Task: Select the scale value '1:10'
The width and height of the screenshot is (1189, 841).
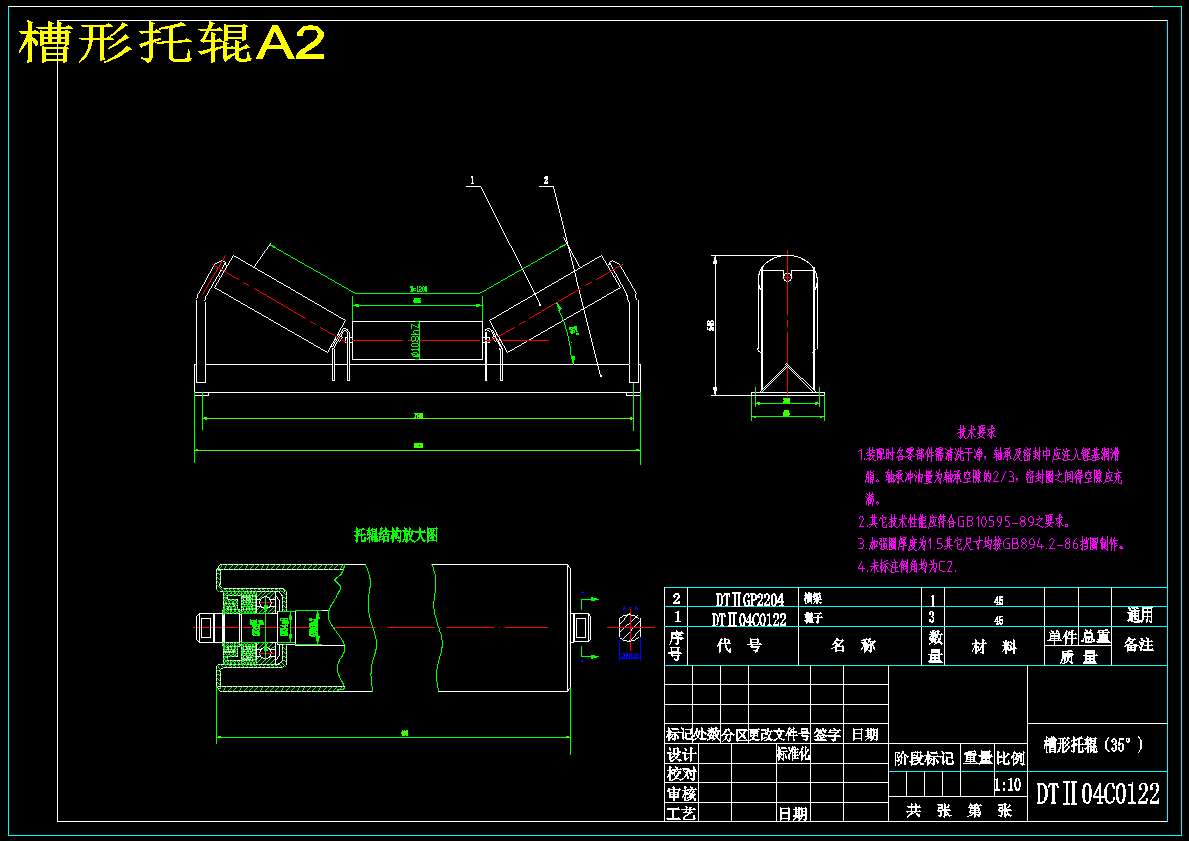Action: click(x=1008, y=784)
